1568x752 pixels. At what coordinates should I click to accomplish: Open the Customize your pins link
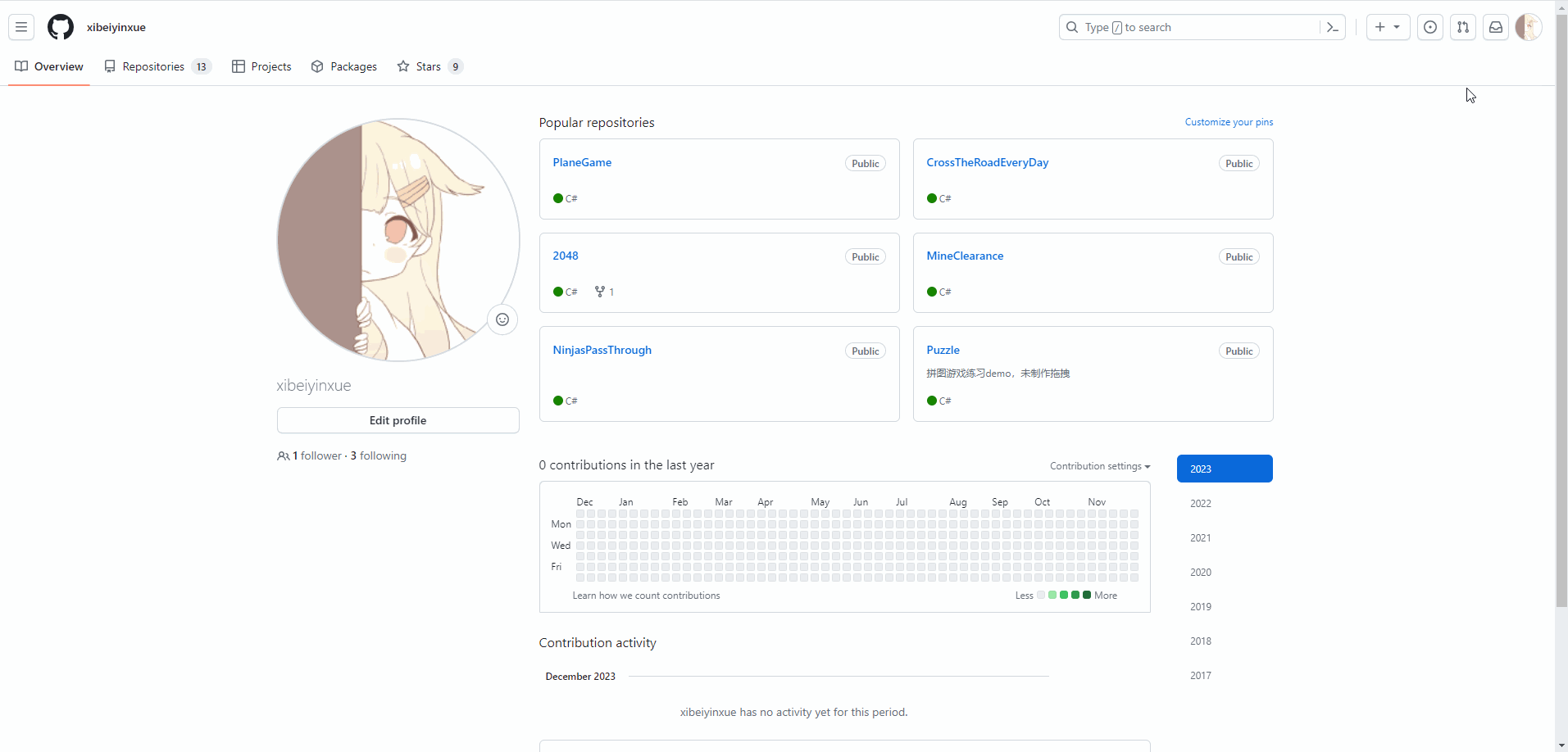1229,122
